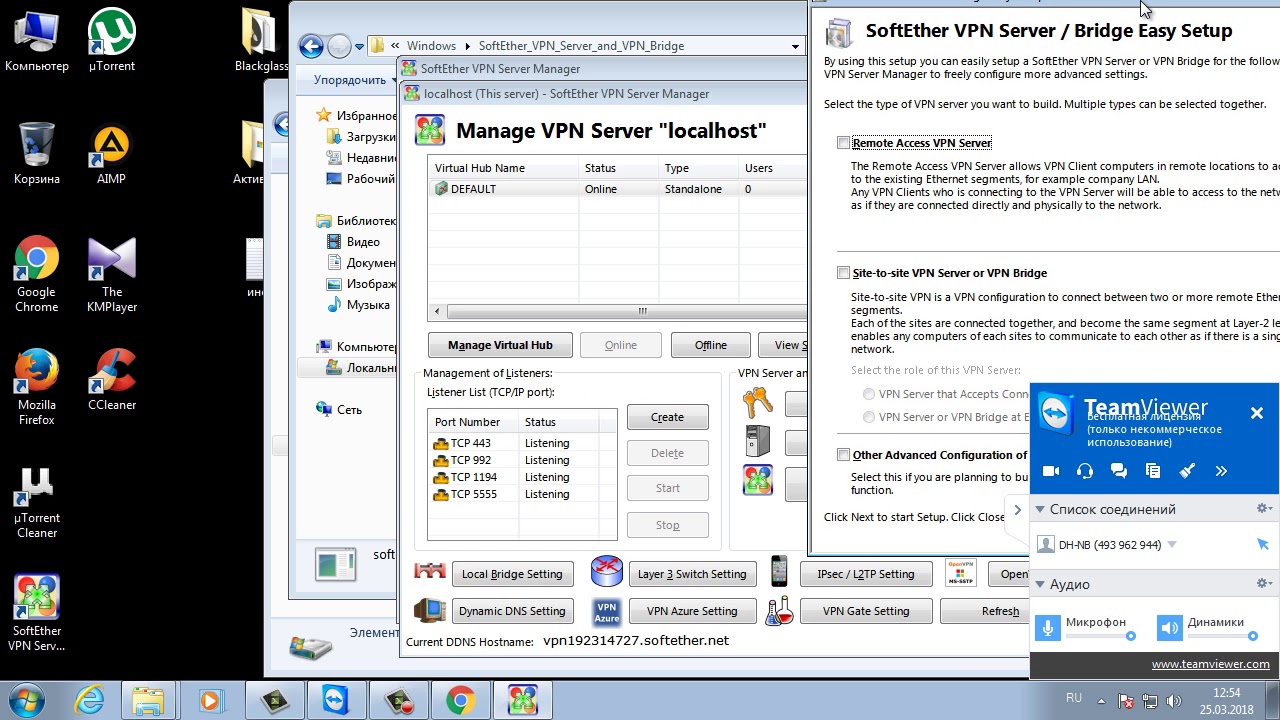Expand TeamViewer toolbar double-arrow icon
Viewport: 1280px width, 720px height.
click(x=1221, y=471)
